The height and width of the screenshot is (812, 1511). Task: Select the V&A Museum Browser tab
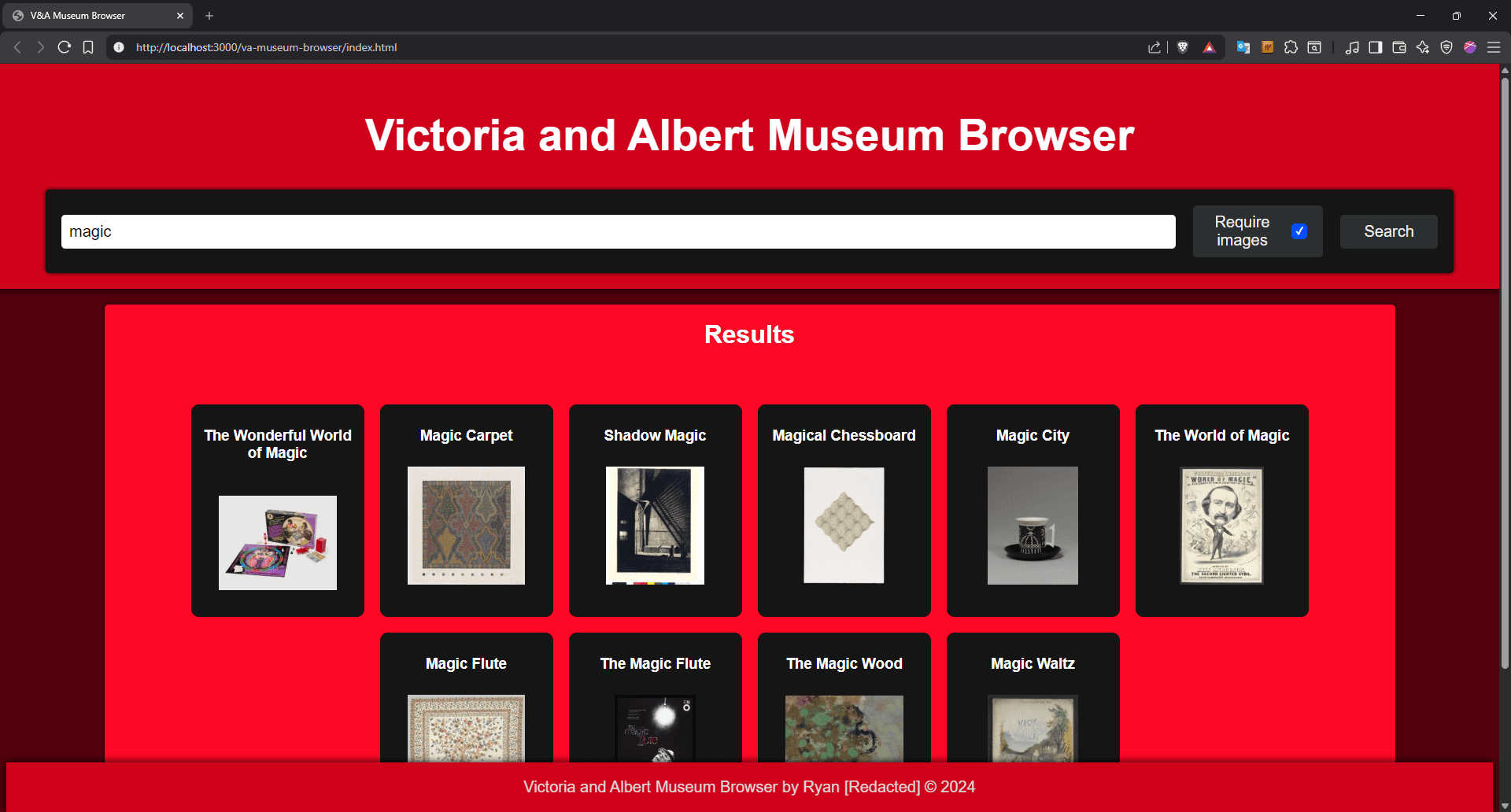click(97, 16)
